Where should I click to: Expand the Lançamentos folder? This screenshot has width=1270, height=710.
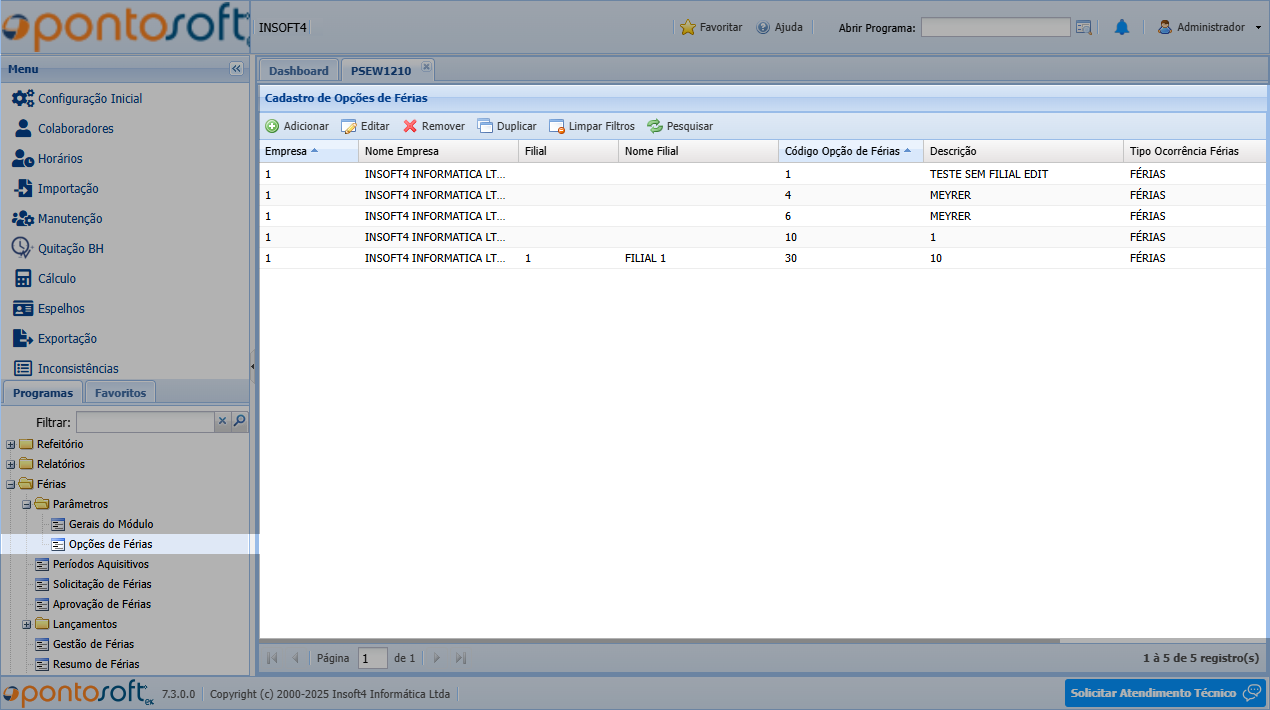click(x=27, y=624)
